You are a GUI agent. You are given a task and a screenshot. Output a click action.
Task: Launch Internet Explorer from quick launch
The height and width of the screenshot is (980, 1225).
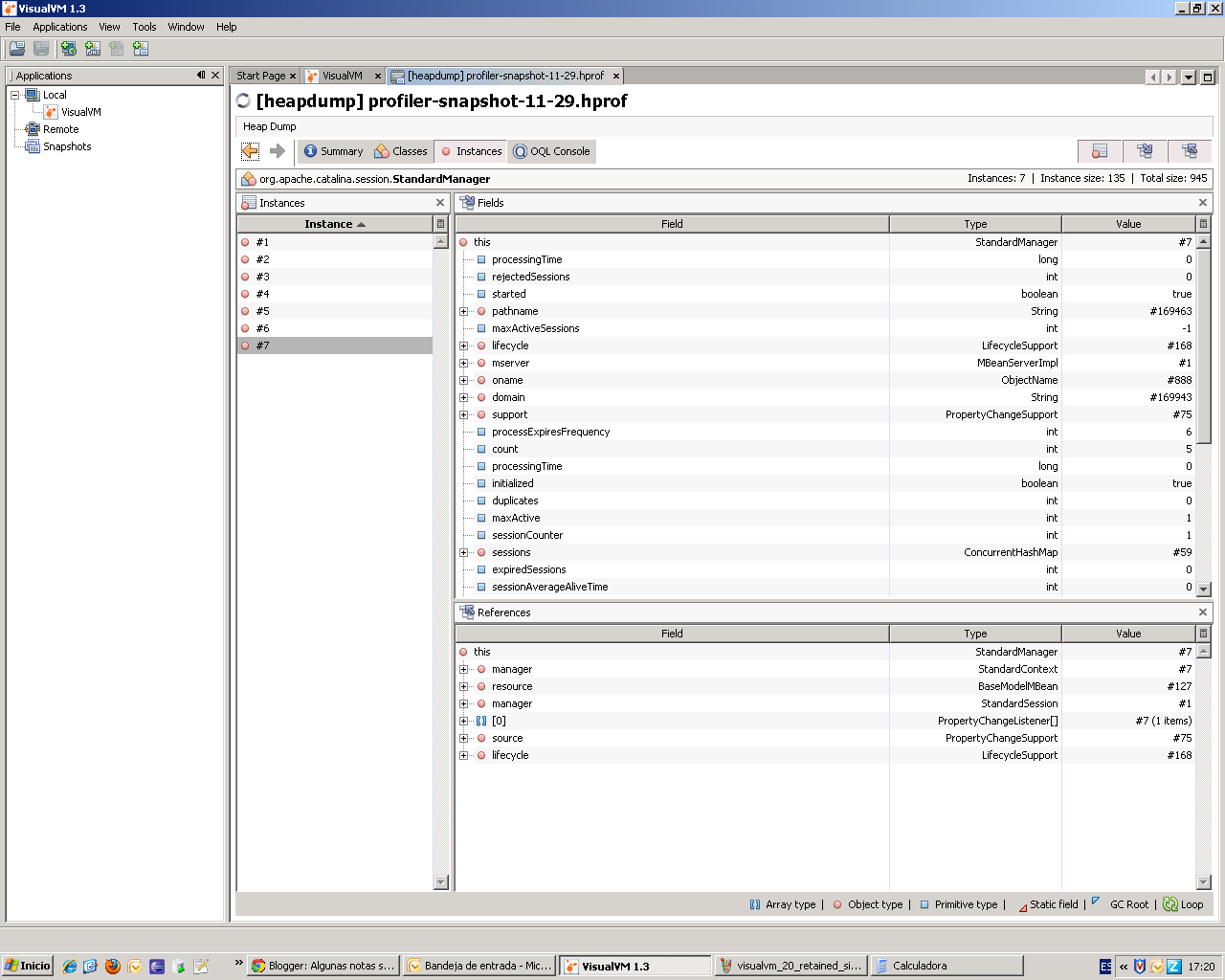pyautogui.click(x=69, y=966)
